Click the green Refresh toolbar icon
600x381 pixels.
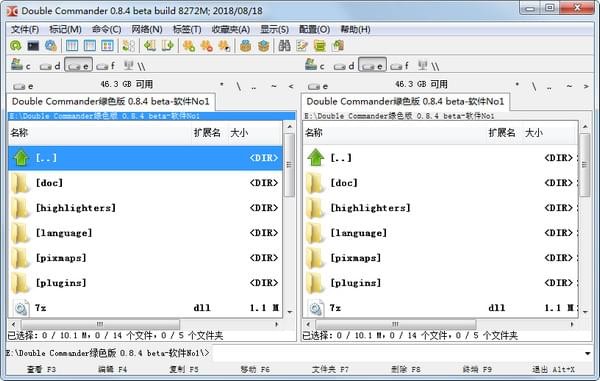(16, 46)
